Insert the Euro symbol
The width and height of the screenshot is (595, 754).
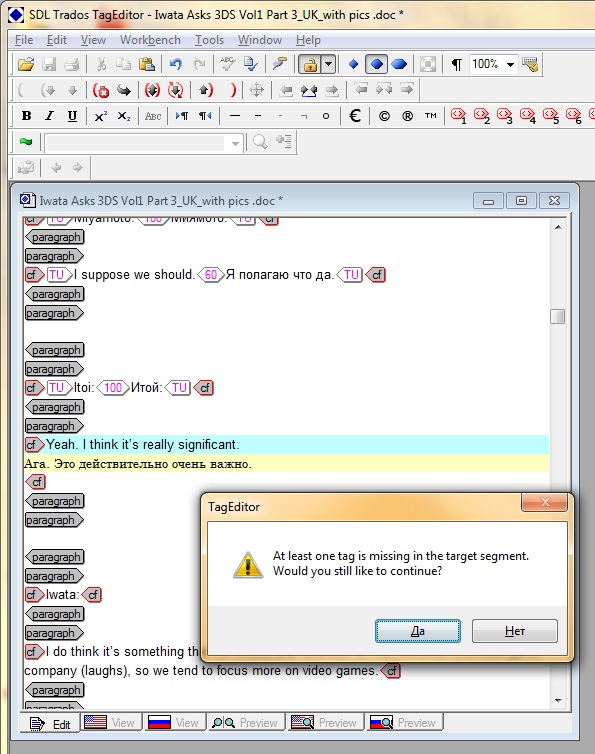pyautogui.click(x=355, y=116)
